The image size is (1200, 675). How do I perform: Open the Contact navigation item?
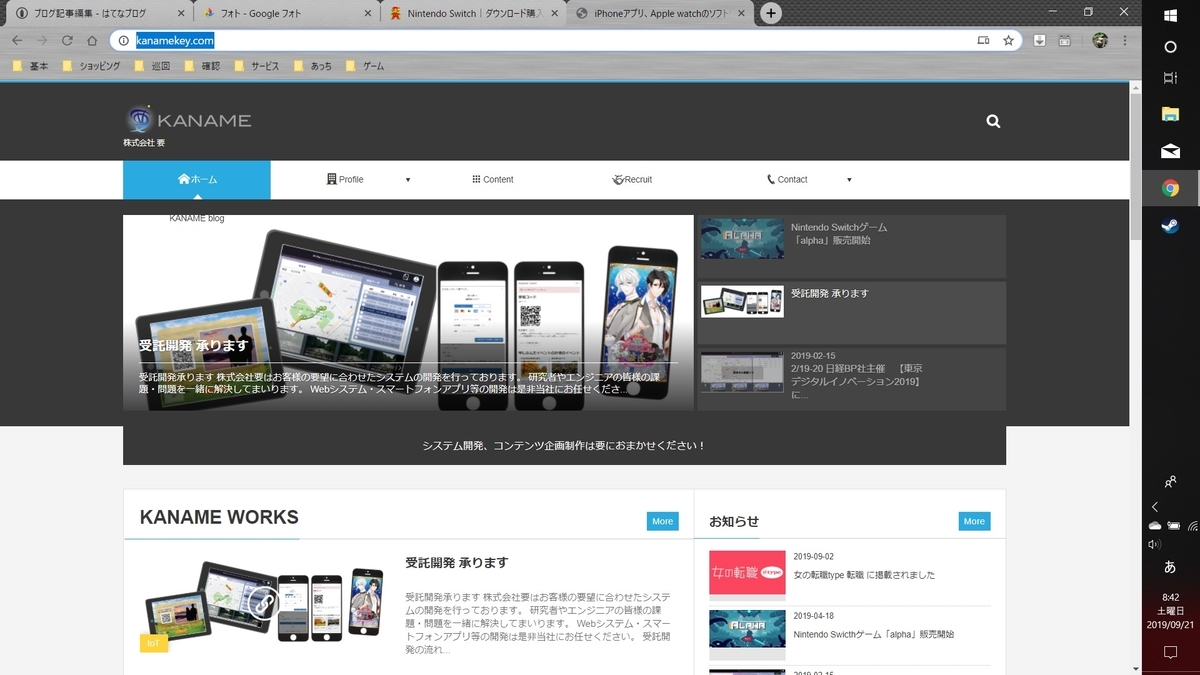tap(787, 180)
